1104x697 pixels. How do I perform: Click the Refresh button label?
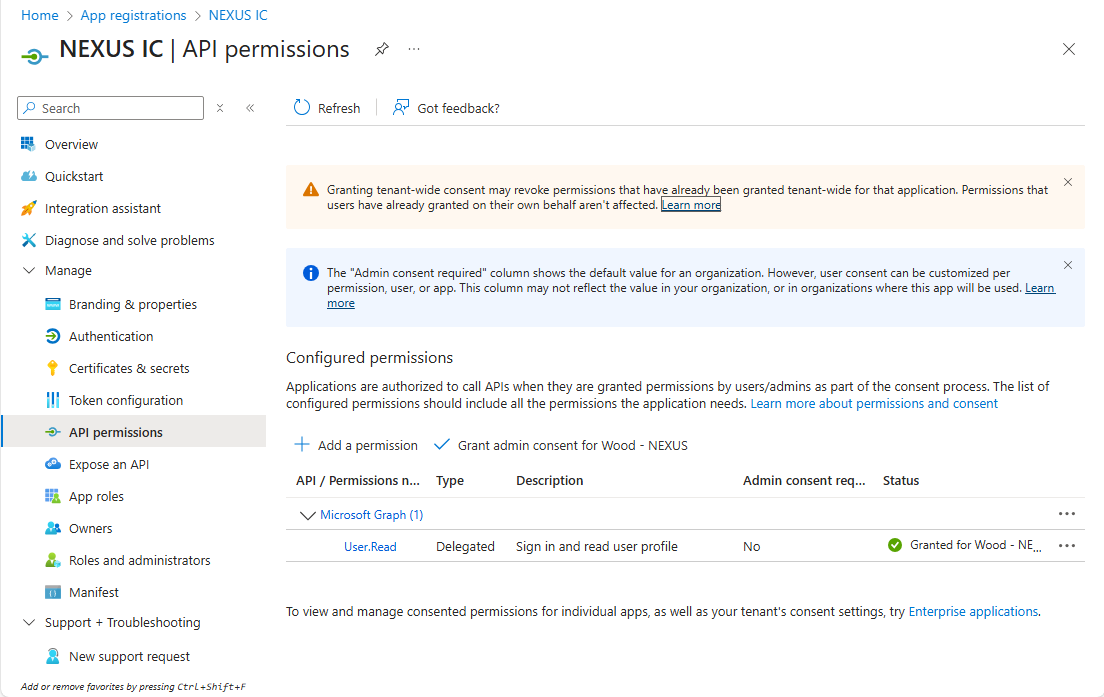[339, 108]
